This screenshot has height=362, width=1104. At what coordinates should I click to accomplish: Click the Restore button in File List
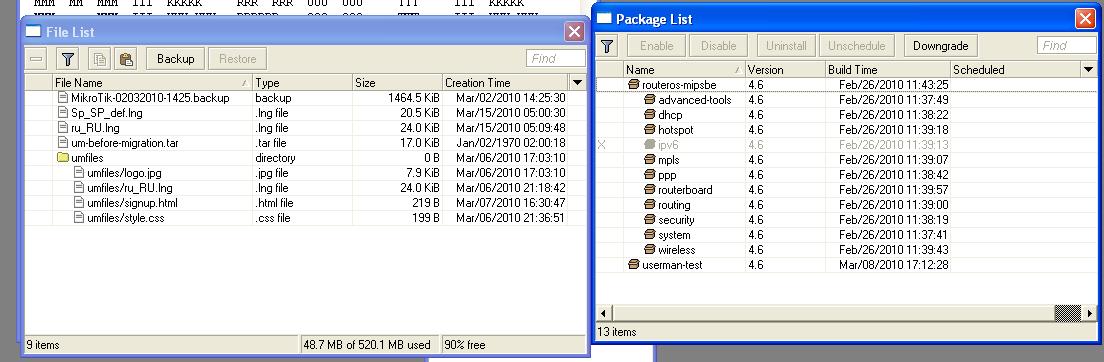click(x=238, y=58)
